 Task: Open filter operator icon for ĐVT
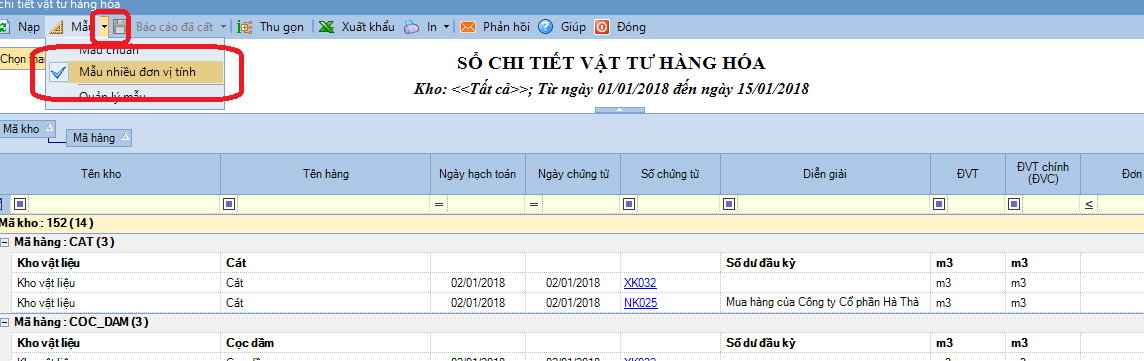tap(938, 203)
